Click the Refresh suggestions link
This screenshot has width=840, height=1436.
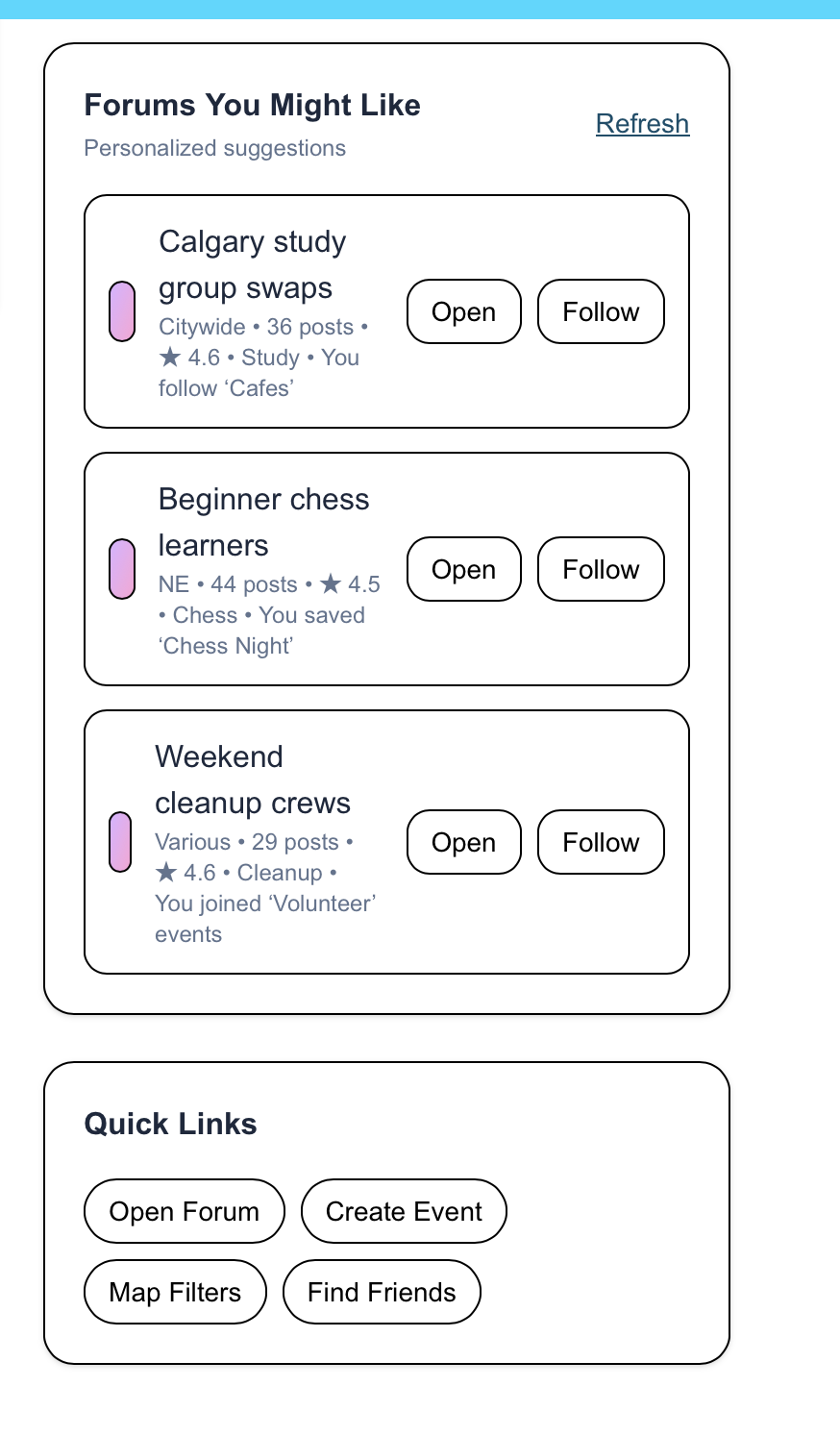click(x=642, y=124)
